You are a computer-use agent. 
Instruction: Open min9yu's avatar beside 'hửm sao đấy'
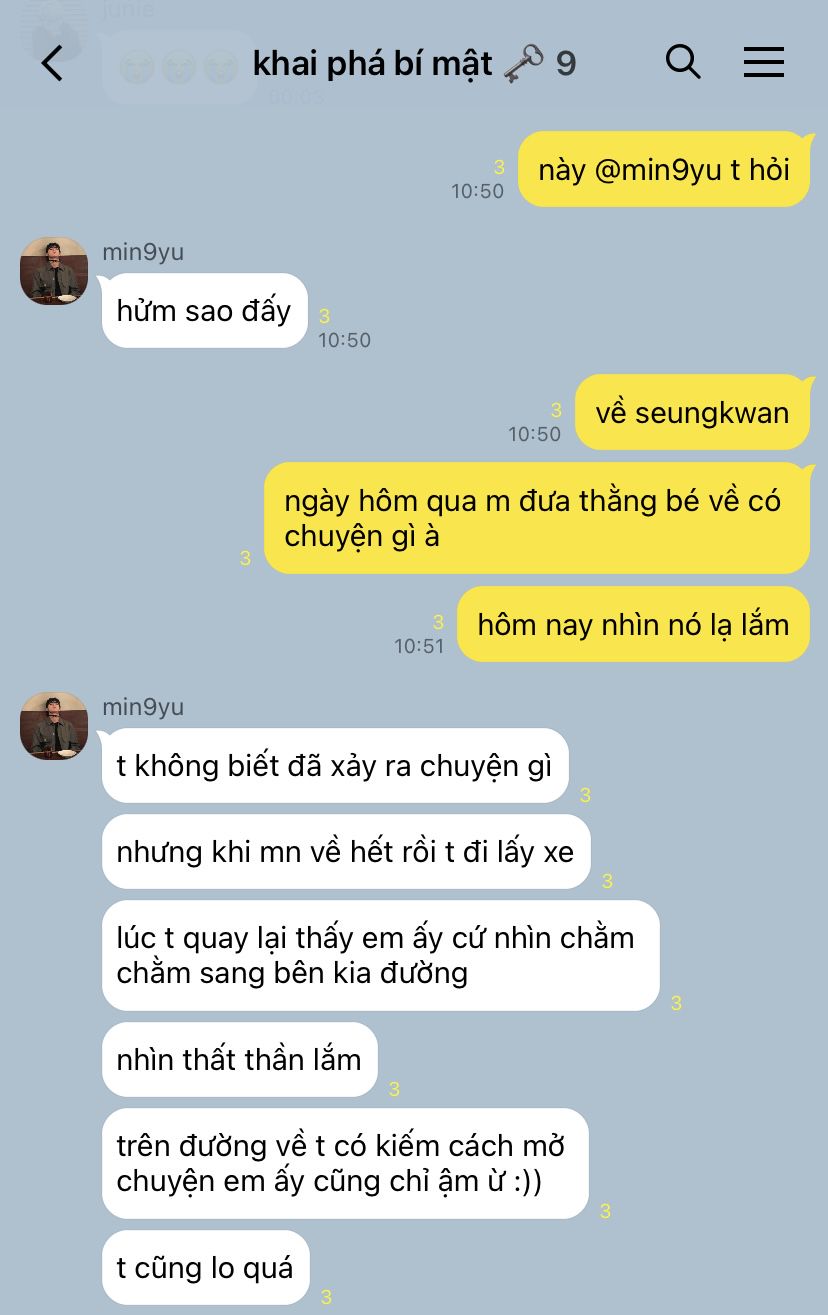click(54, 270)
